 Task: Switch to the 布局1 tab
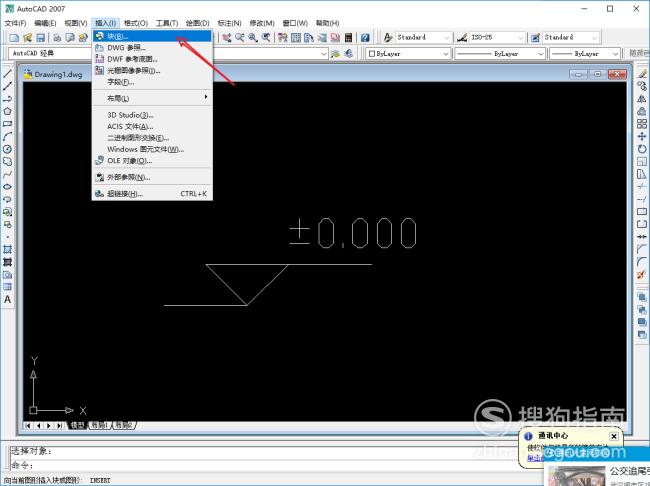click(x=100, y=425)
